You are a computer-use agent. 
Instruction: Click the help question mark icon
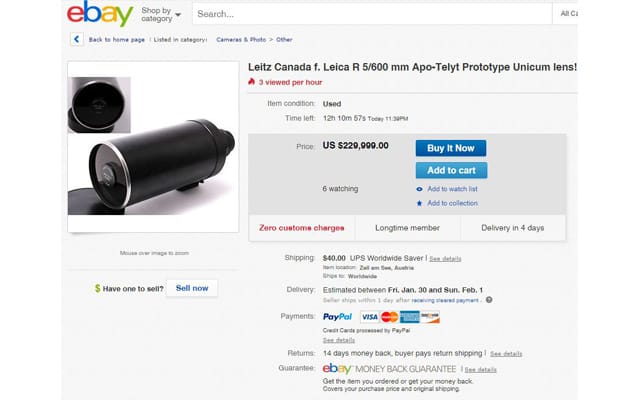[489, 299]
